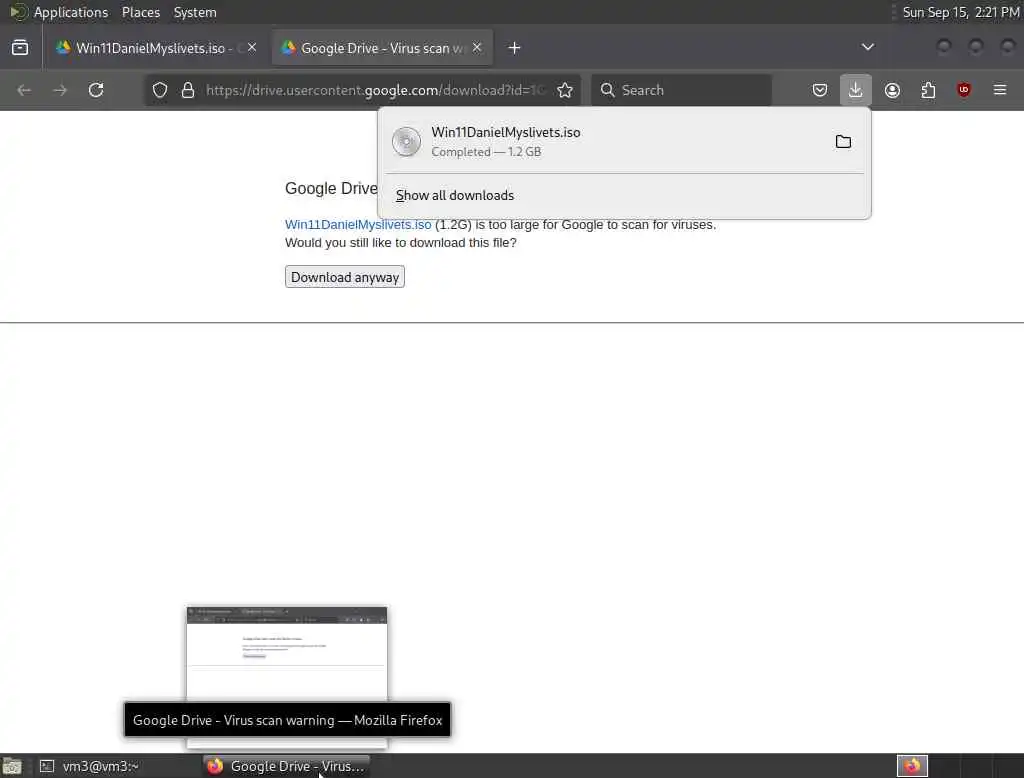The image size is (1024, 778).
Task: Click the search magnifier icon
Action: (607, 90)
